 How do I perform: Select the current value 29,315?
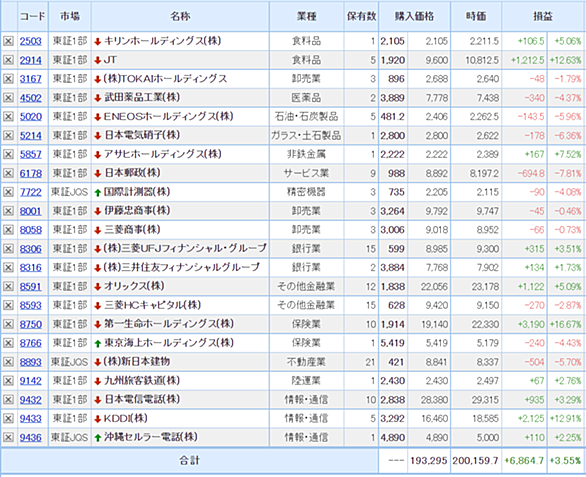[485, 400]
